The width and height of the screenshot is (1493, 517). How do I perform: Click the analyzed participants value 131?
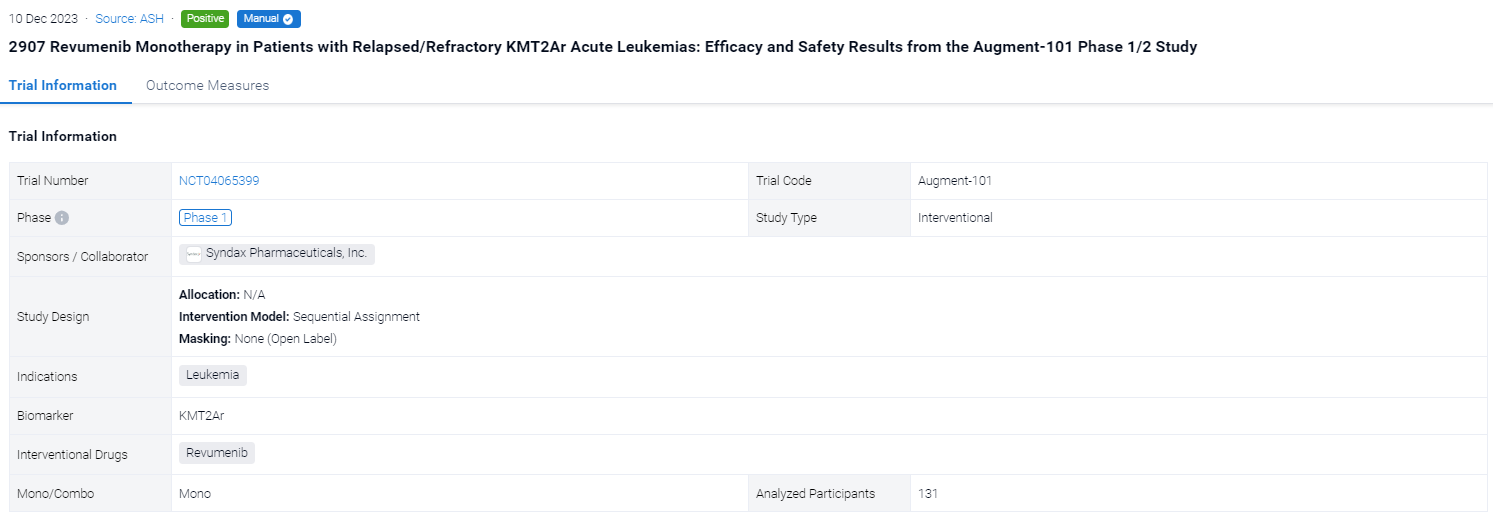pyautogui.click(x=927, y=494)
